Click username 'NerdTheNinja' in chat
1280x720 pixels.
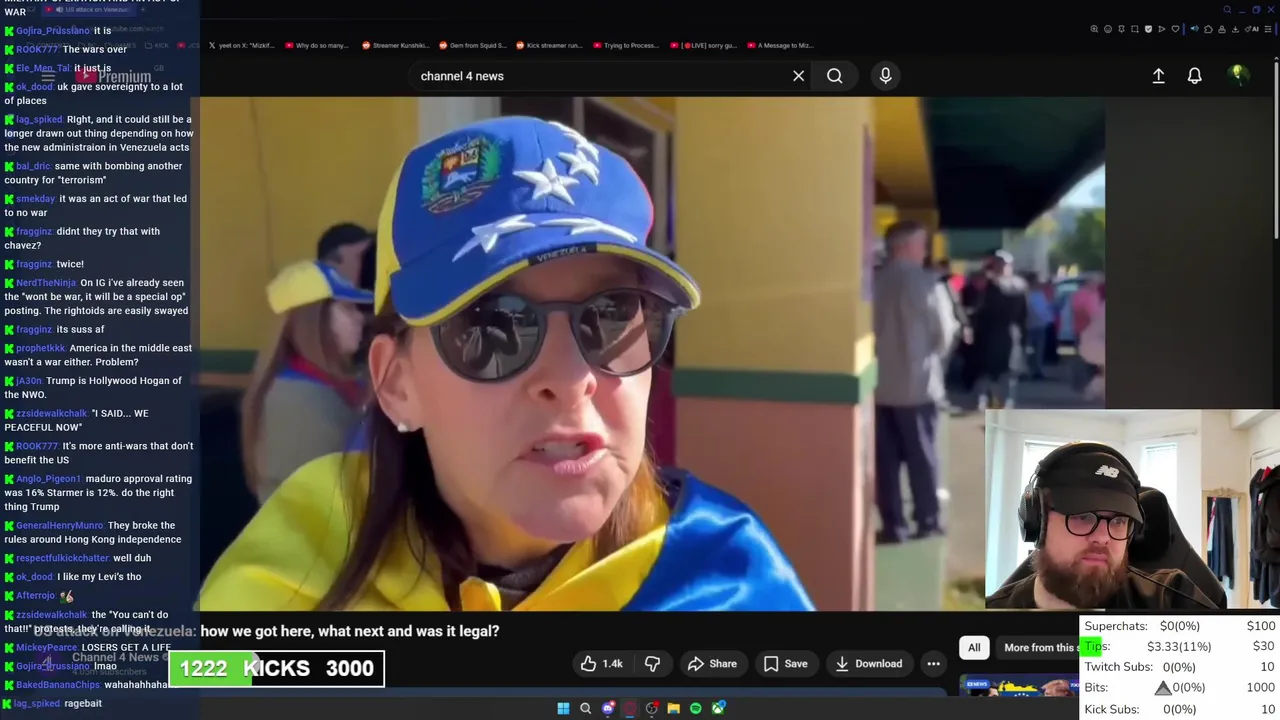(46, 283)
